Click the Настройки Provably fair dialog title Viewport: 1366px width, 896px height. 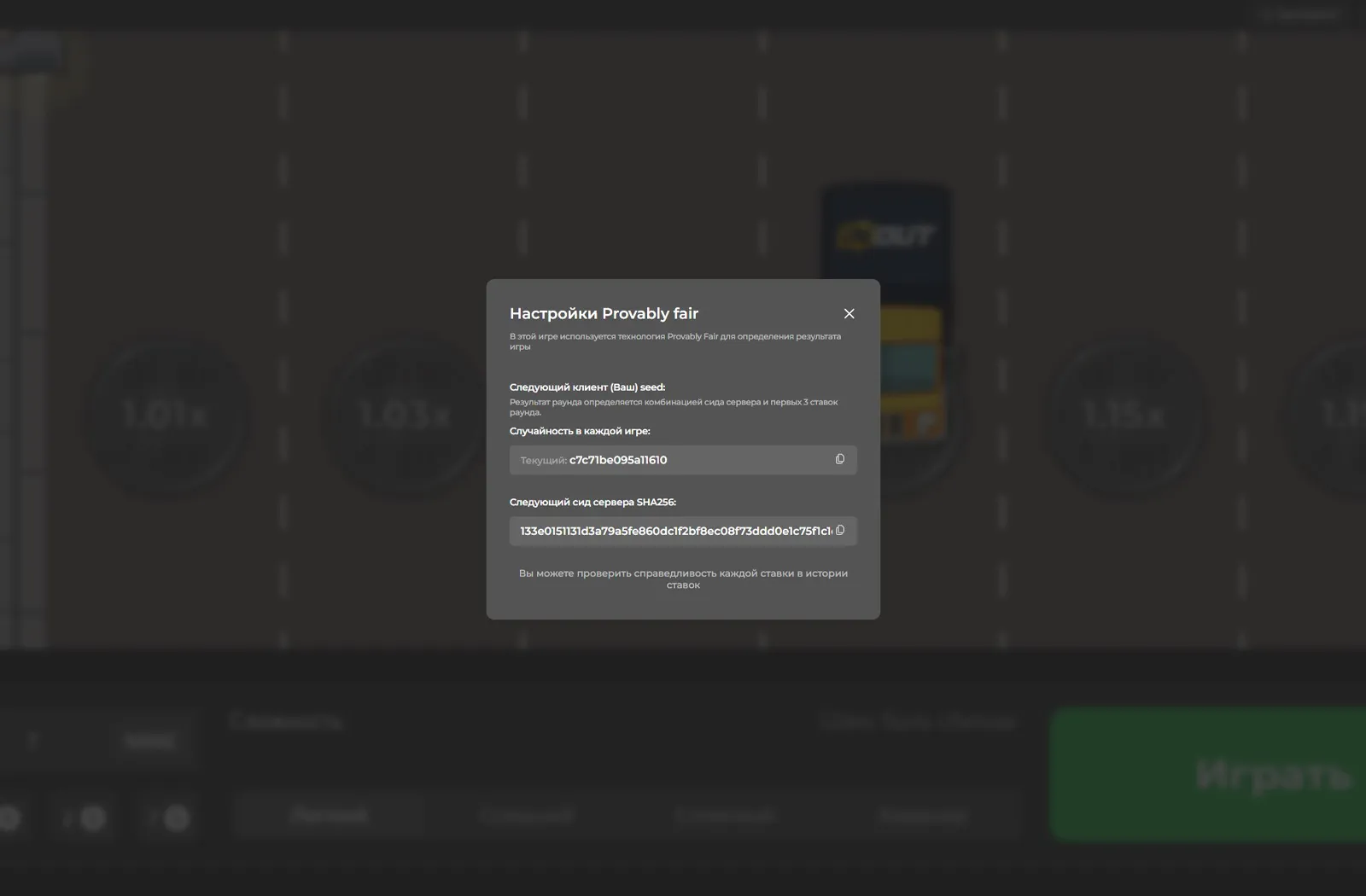(604, 314)
